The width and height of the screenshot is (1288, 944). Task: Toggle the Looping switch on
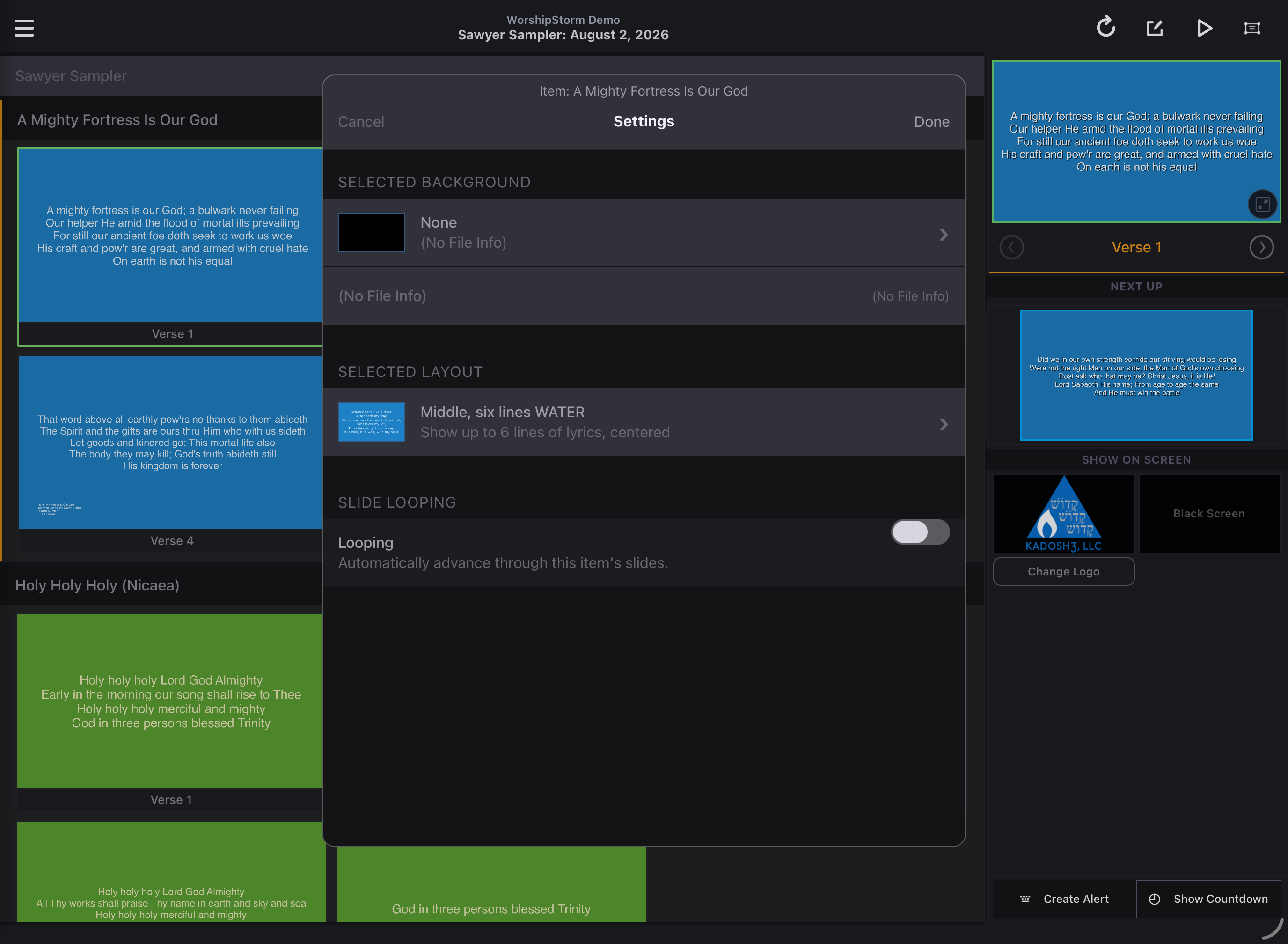pos(920,532)
